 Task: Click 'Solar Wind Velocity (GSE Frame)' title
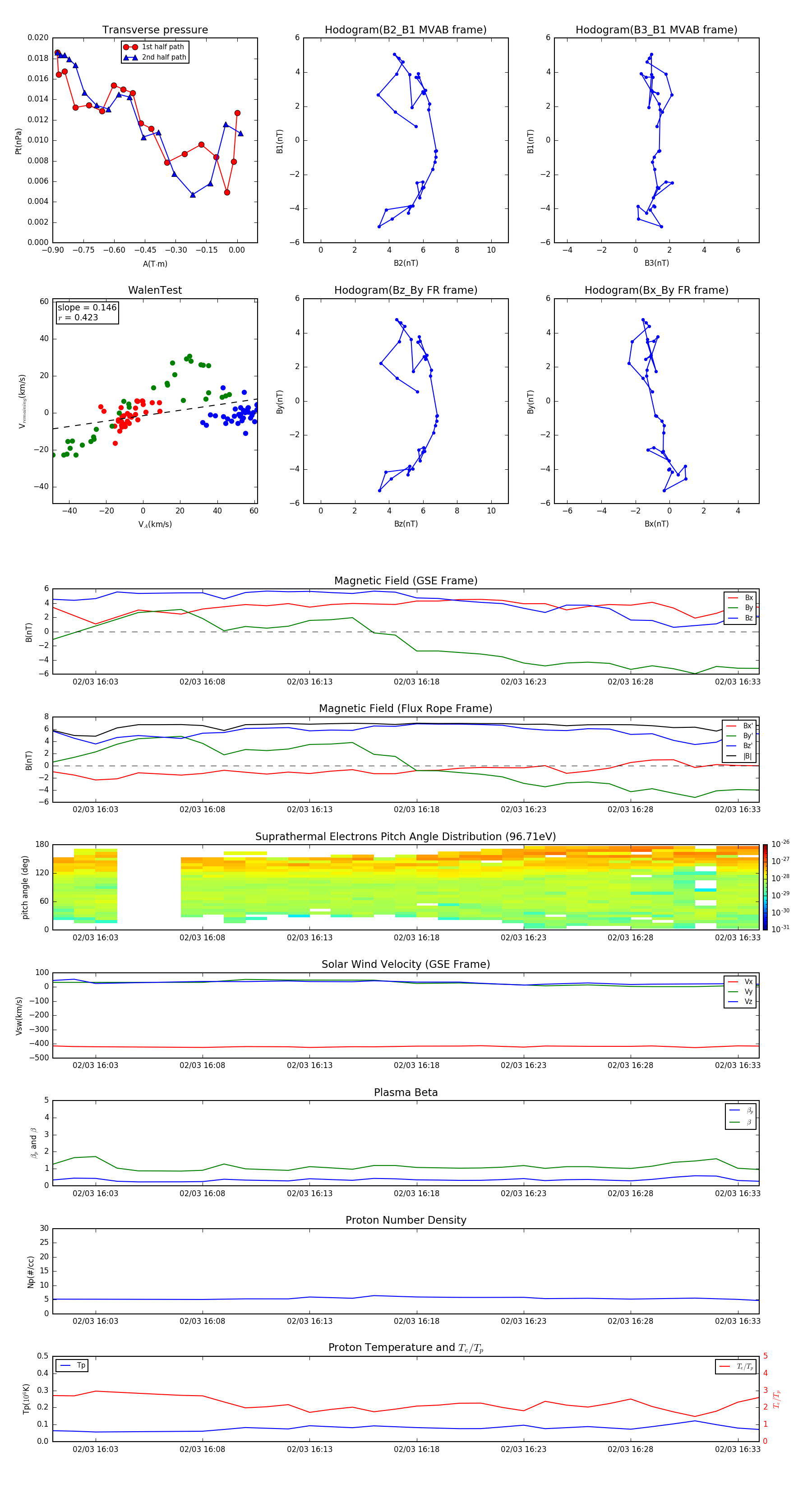click(x=406, y=964)
